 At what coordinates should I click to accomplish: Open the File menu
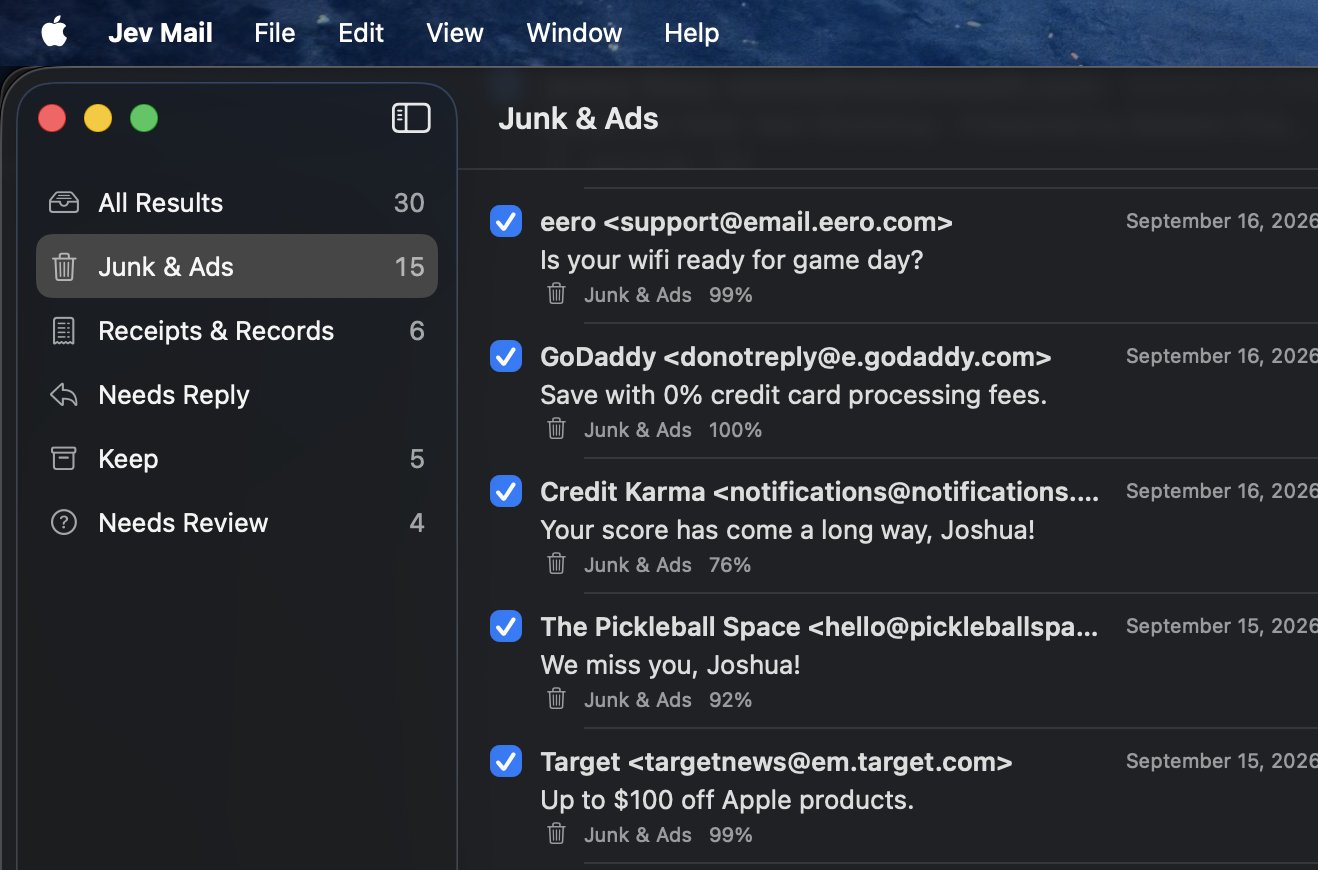(274, 33)
